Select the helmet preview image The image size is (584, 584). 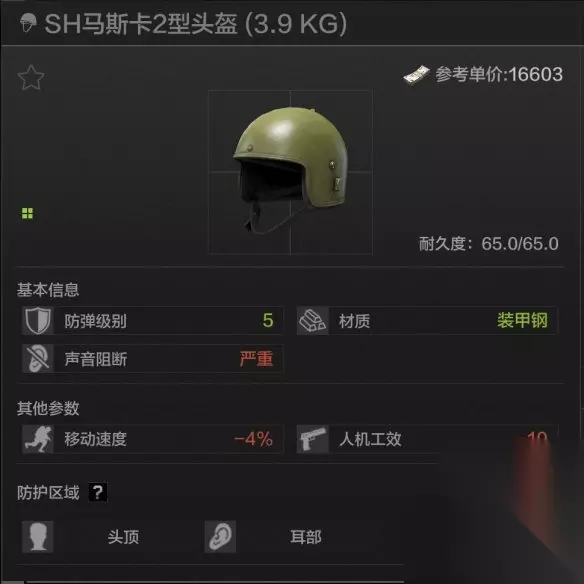(290, 172)
